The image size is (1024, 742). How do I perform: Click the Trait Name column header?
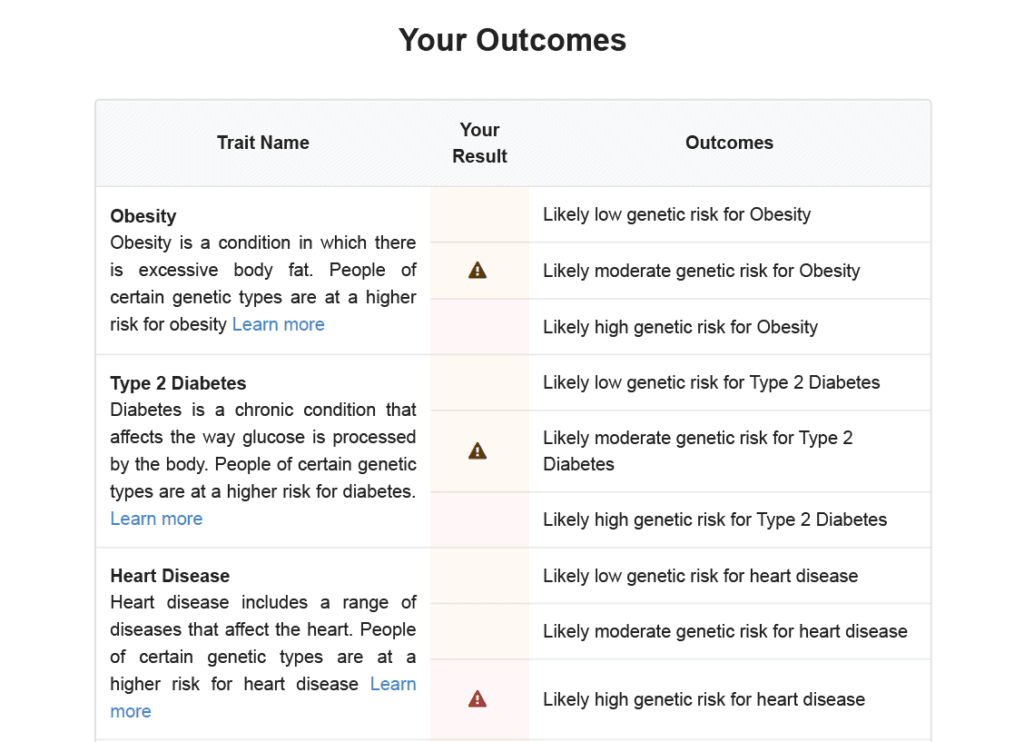click(x=263, y=142)
